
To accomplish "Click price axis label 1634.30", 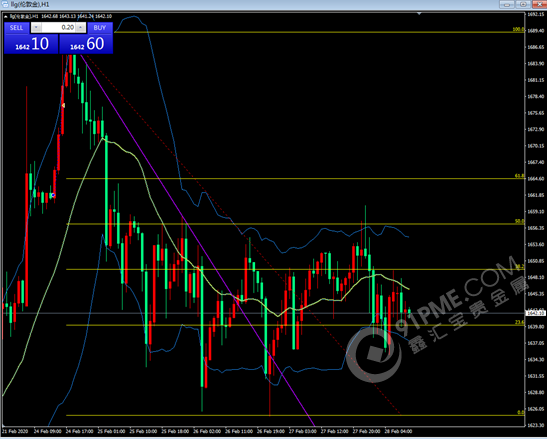I will coord(536,359).
